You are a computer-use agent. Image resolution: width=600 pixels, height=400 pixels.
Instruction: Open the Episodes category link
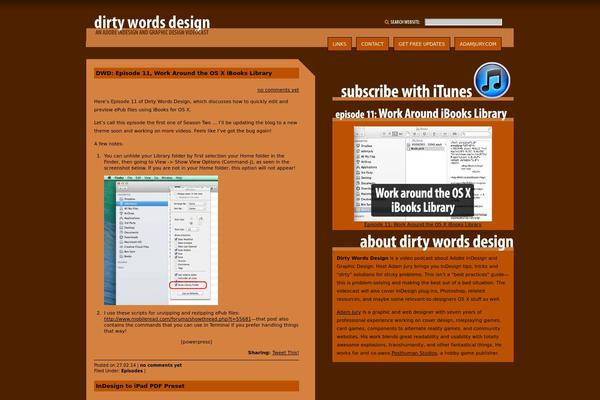(x=132, y=371)
